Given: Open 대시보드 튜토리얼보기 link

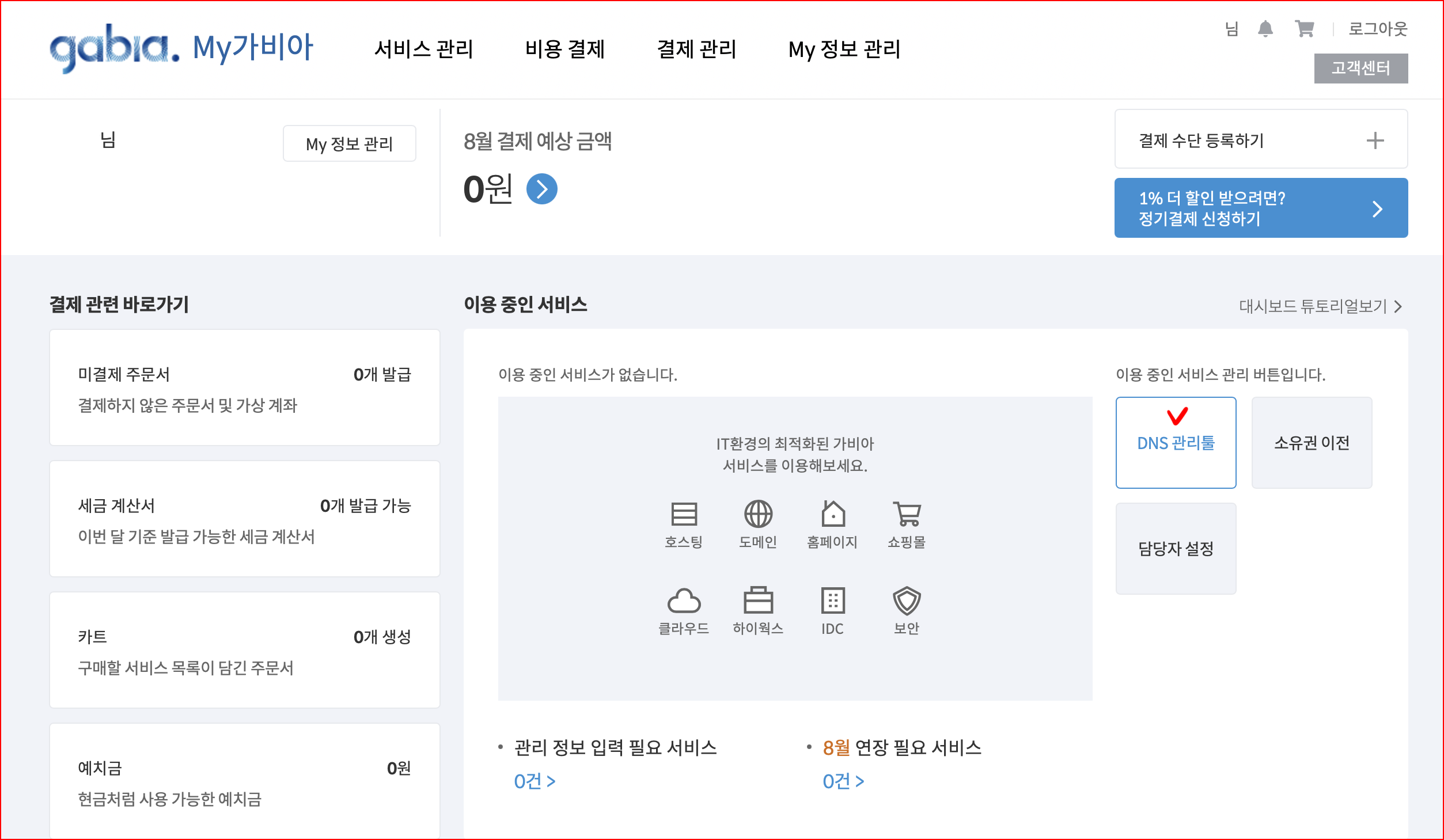Looking at the screenshot, I should pyautogui.click(x=1320, y=306).
